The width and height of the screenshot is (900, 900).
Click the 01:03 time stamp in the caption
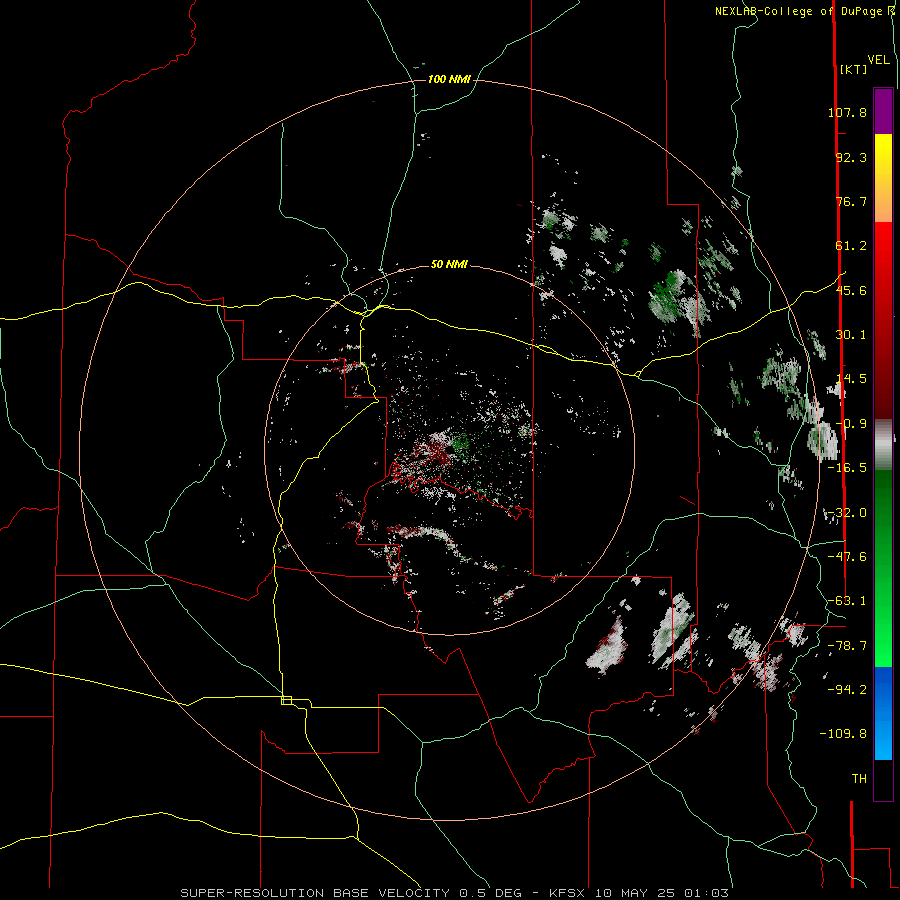coord(708,893)
